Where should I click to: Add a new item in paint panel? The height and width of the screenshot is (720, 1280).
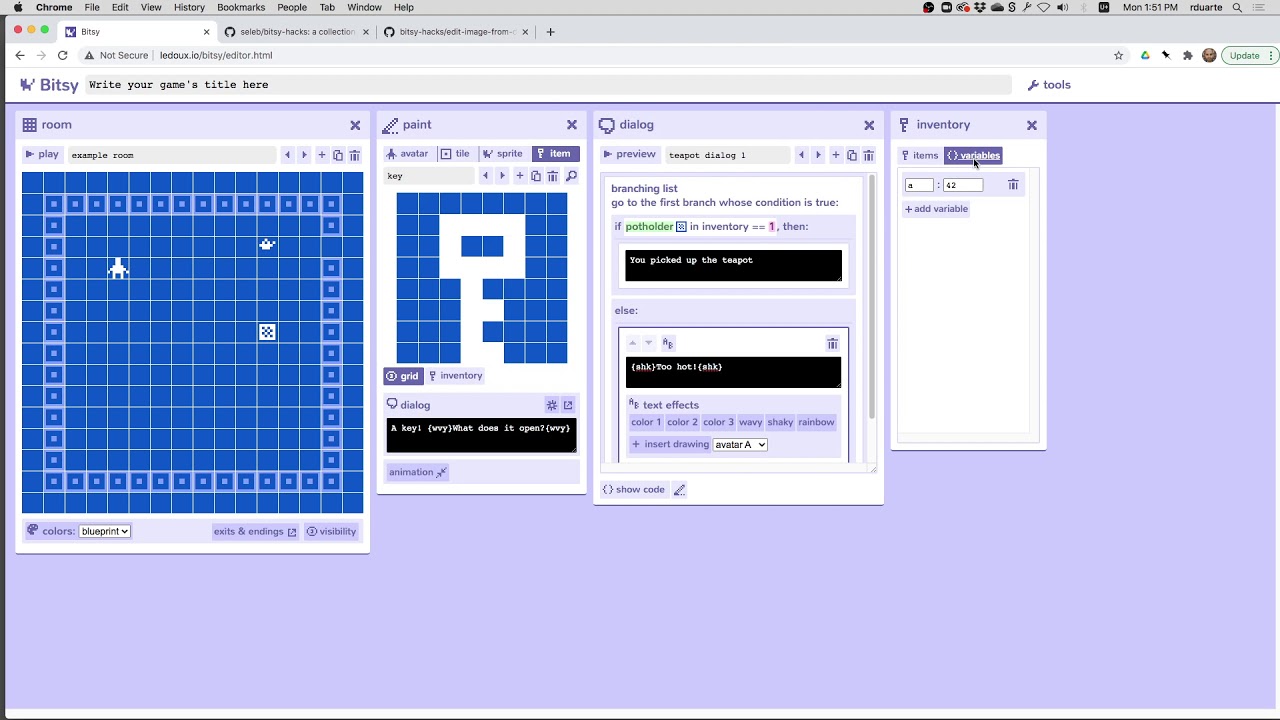[519, 176]
